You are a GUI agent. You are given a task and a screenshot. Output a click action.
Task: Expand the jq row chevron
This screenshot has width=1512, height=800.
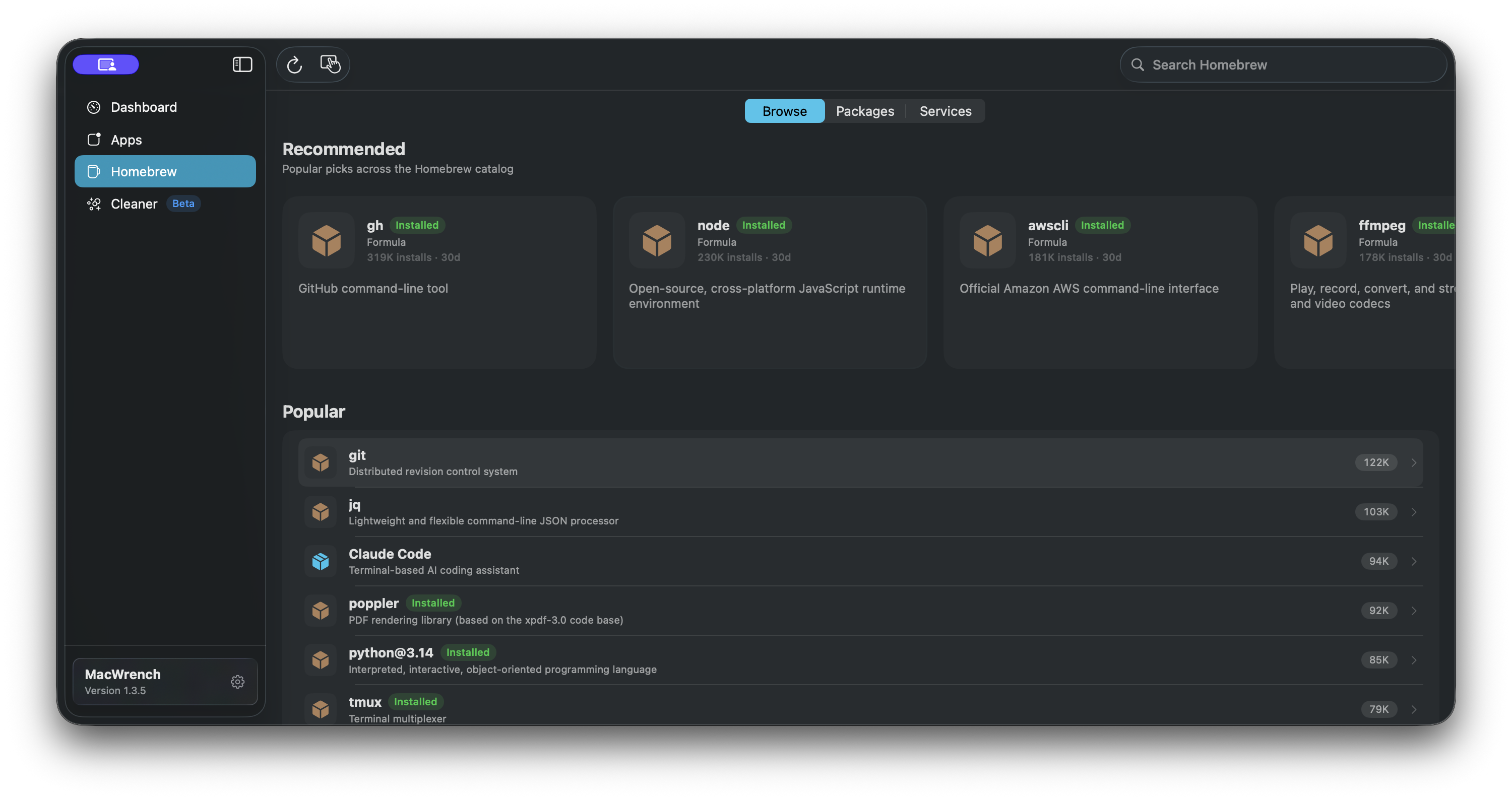[1414, 512]
